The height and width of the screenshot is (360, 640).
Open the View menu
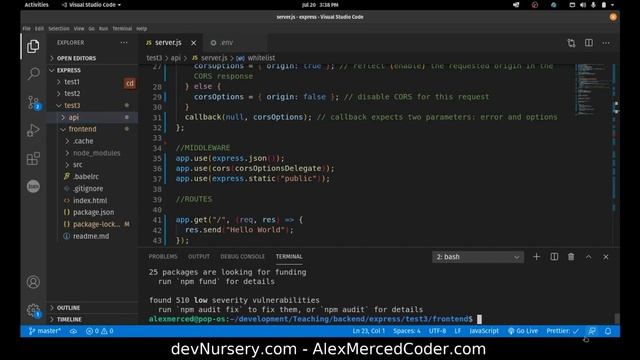79,29
